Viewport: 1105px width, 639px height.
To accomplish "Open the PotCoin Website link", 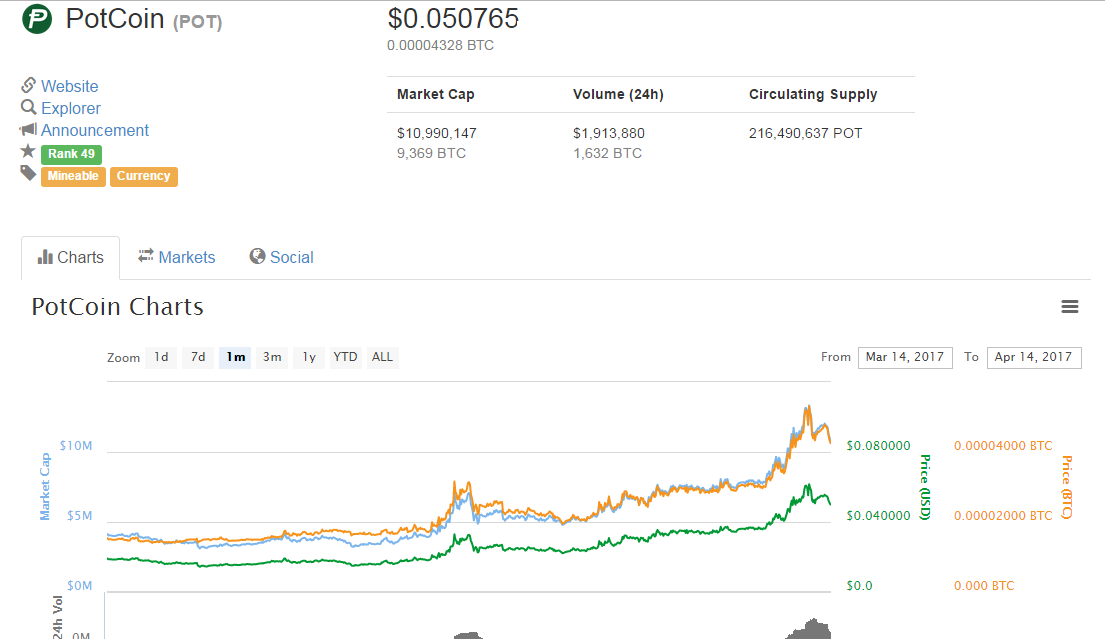I will pos(70,86).
